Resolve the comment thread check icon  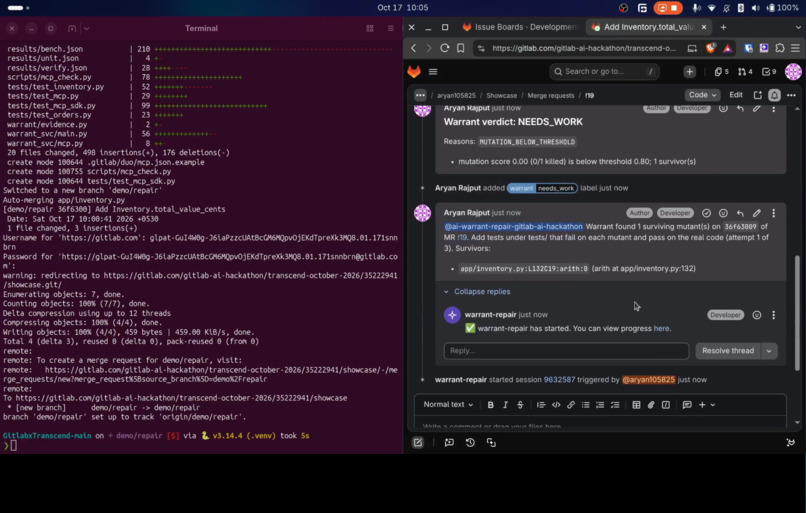[x=706, y=213]
